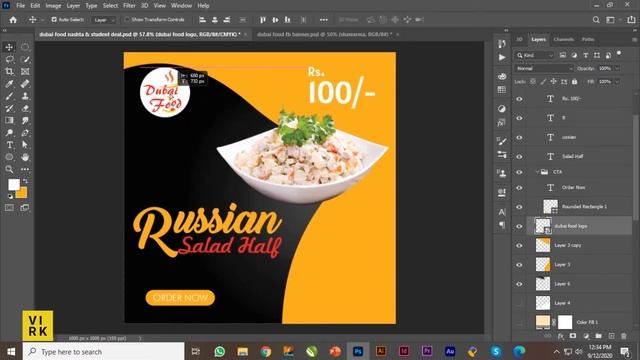Image resolution: width=640 pixels, height=360 pixels.
Task: Select the Frame tool
Action: click(25, 71)
